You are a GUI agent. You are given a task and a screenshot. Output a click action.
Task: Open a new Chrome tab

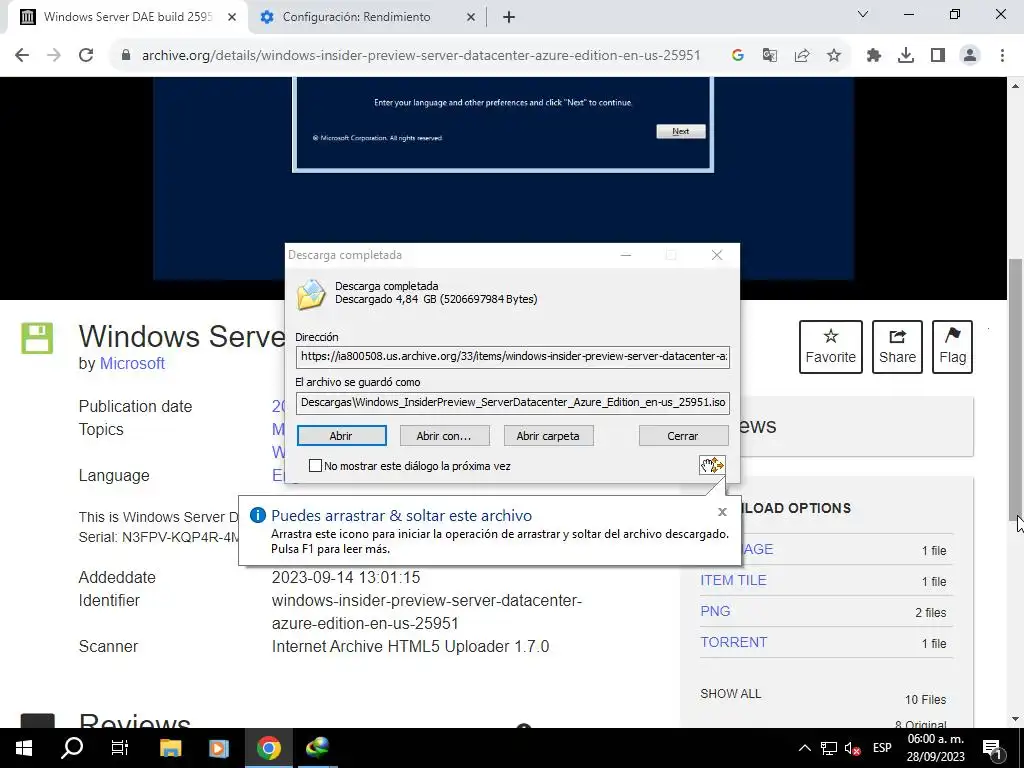click(x=509, y=17)
